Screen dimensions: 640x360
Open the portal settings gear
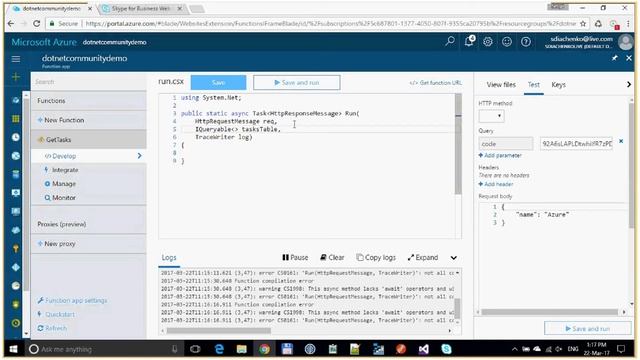click(488, 41)
